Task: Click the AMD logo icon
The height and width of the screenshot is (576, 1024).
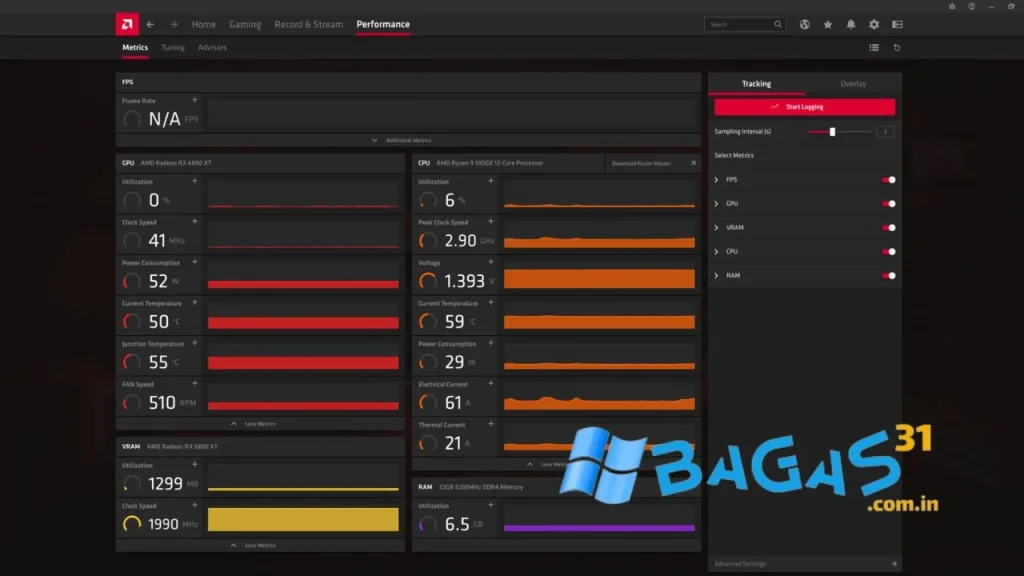Action: pyautogui.click(x=127, y=24)
